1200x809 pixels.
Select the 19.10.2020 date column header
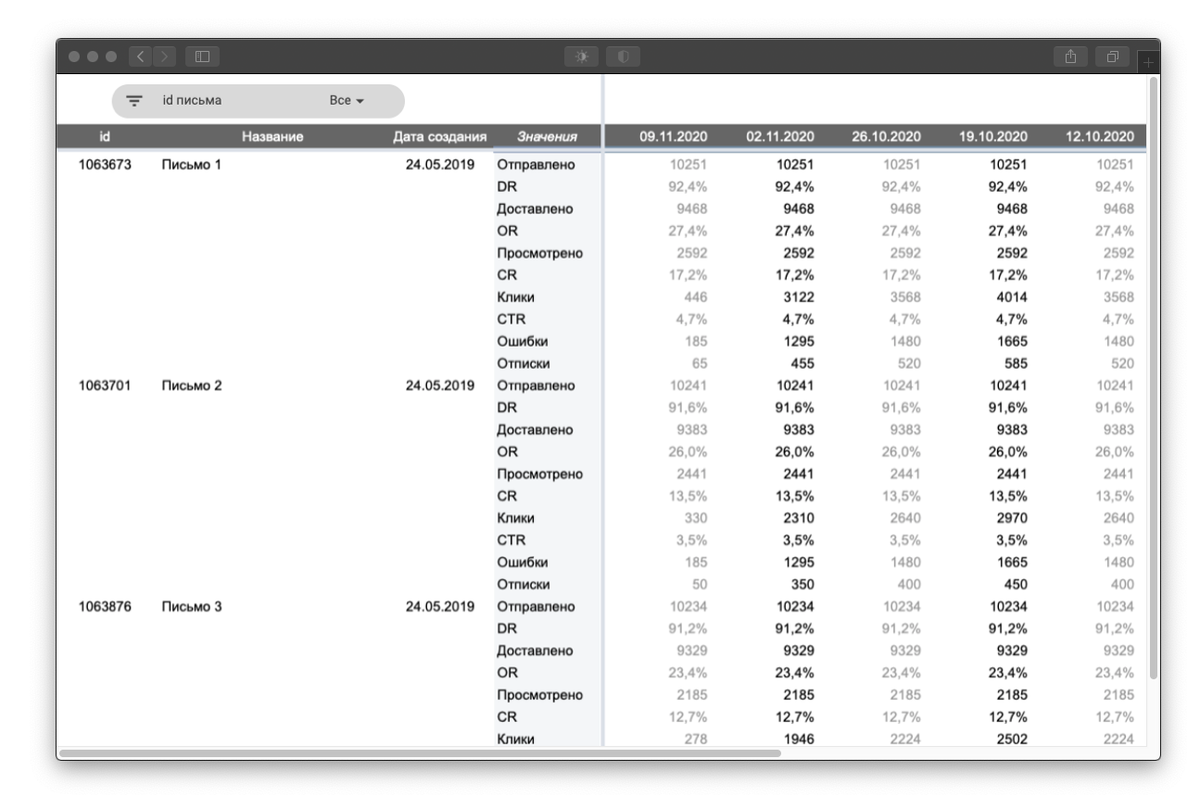[993, 136]
